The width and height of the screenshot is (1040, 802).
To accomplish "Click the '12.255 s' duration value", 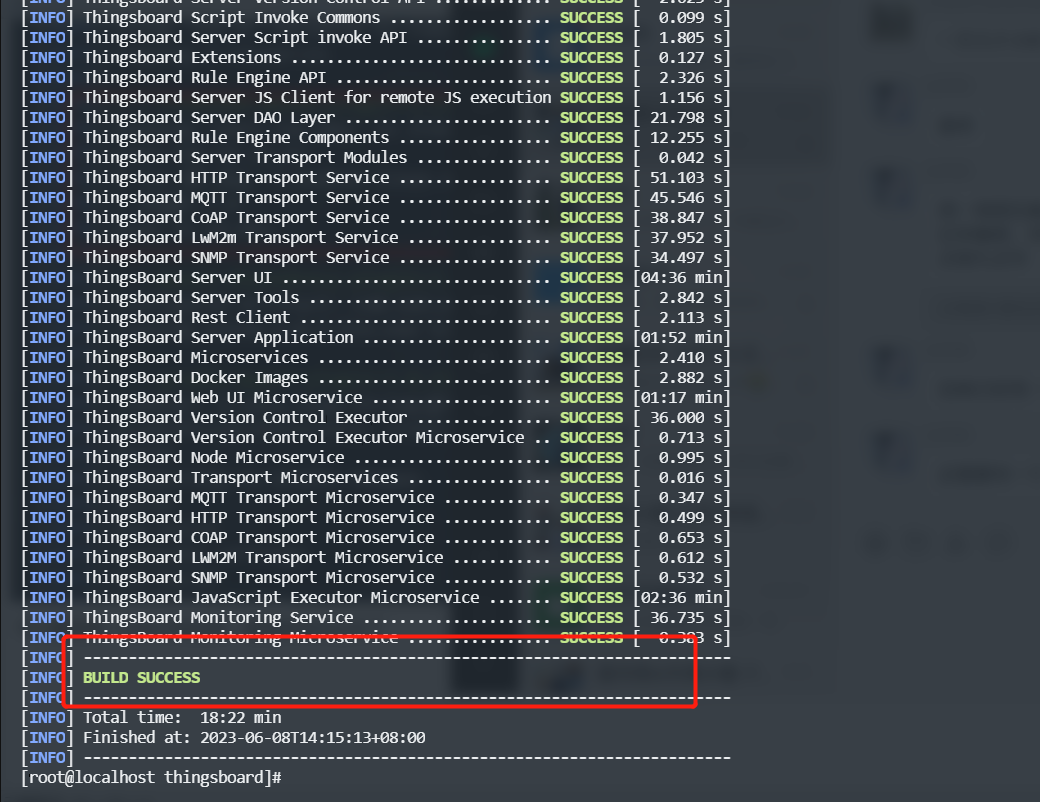I will tap(686, 137).
